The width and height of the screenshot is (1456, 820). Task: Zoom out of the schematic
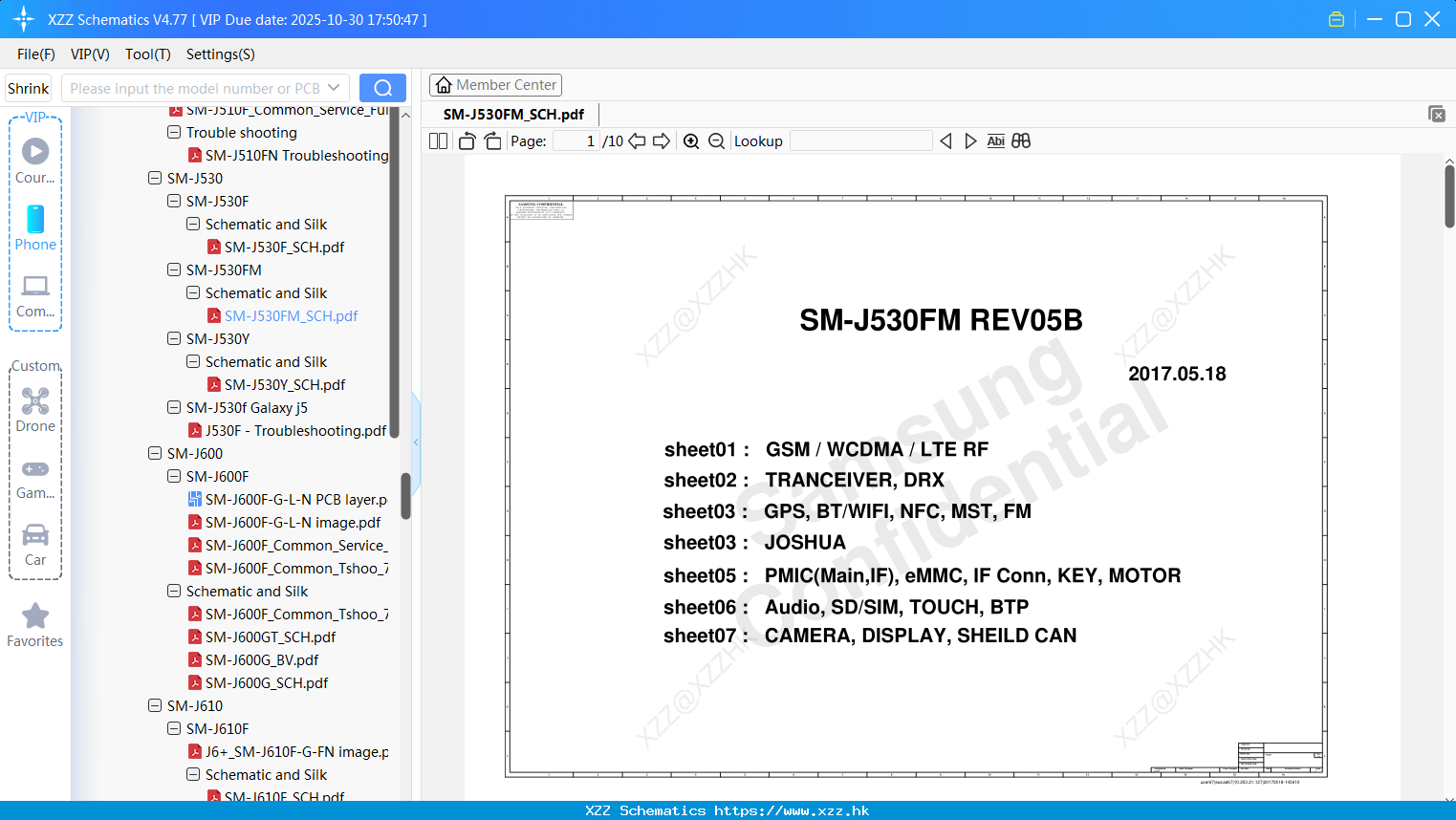716,141
